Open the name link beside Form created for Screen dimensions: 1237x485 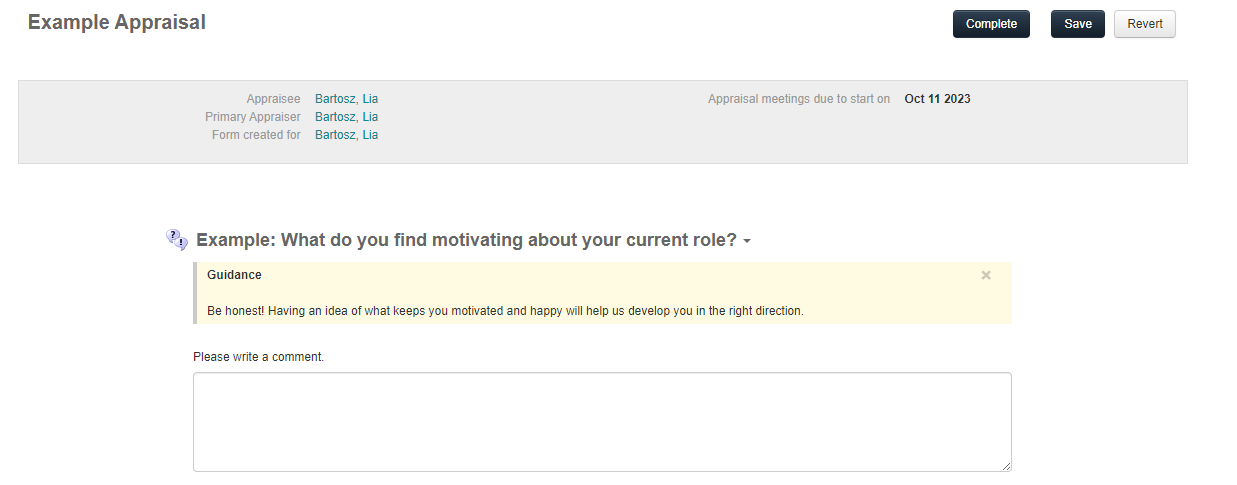coord(346,135)
